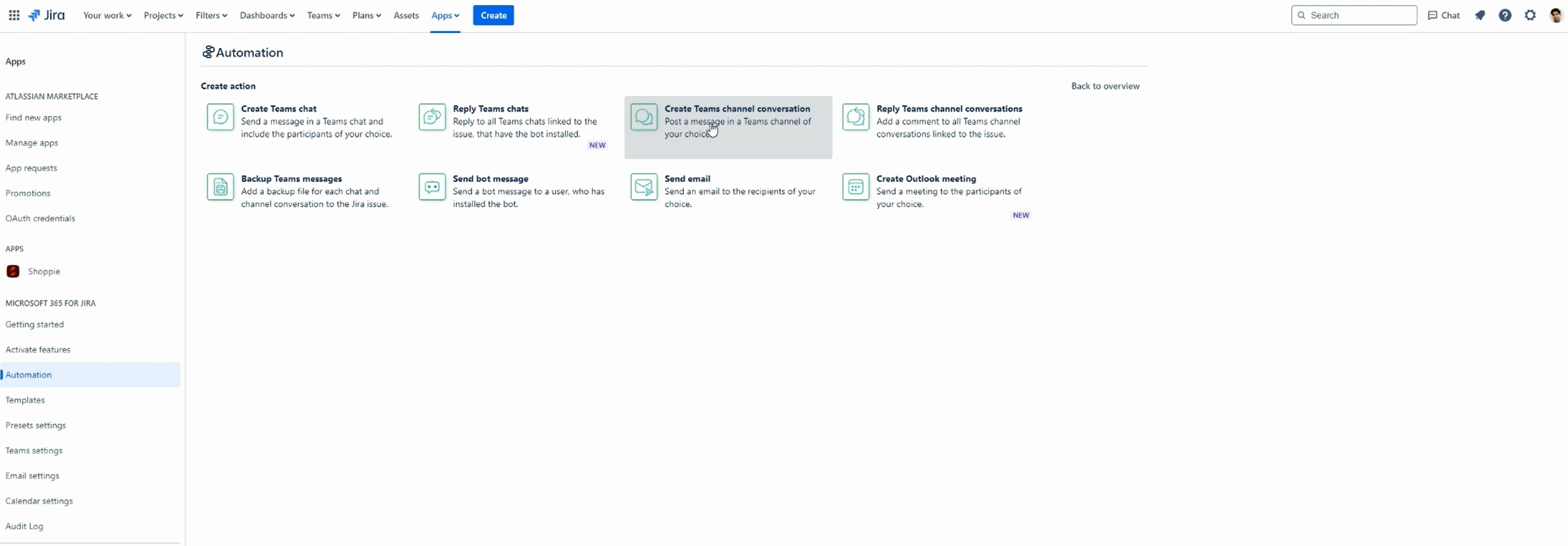
Task: Click the Create Teams chat icon
Action: pos(220,117)
